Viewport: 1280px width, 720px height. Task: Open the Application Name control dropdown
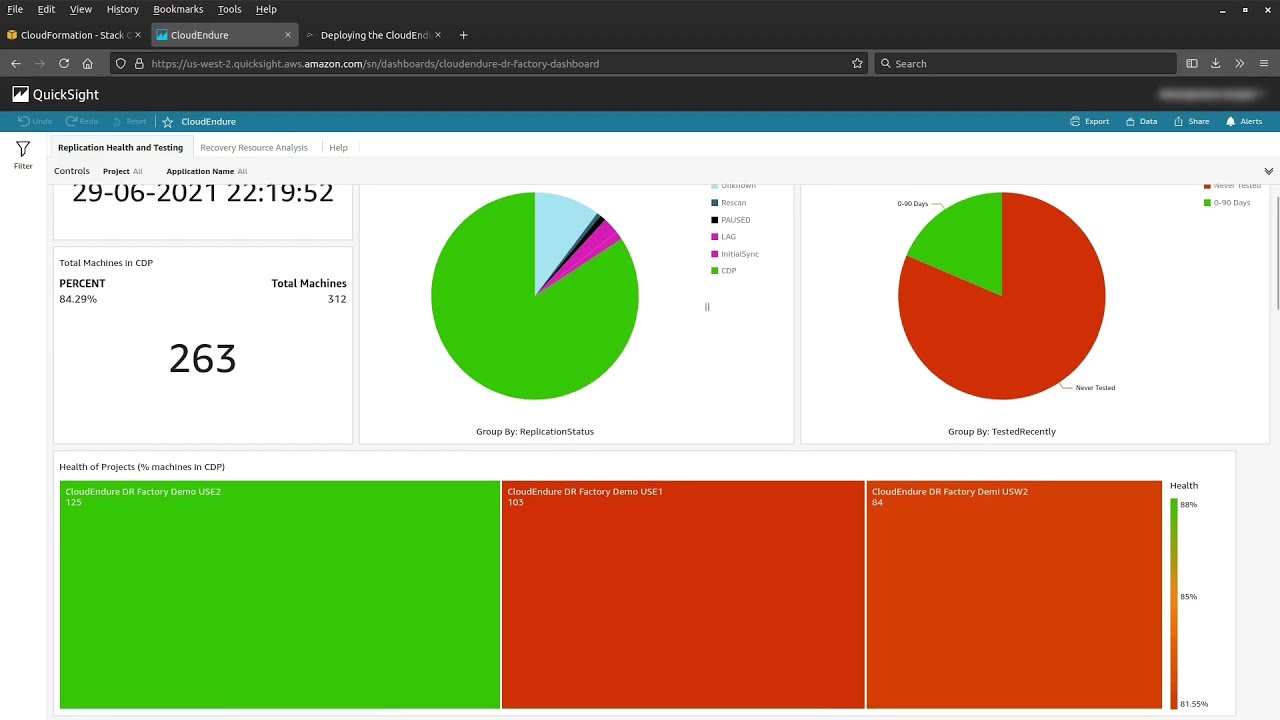tap(206, 171)
